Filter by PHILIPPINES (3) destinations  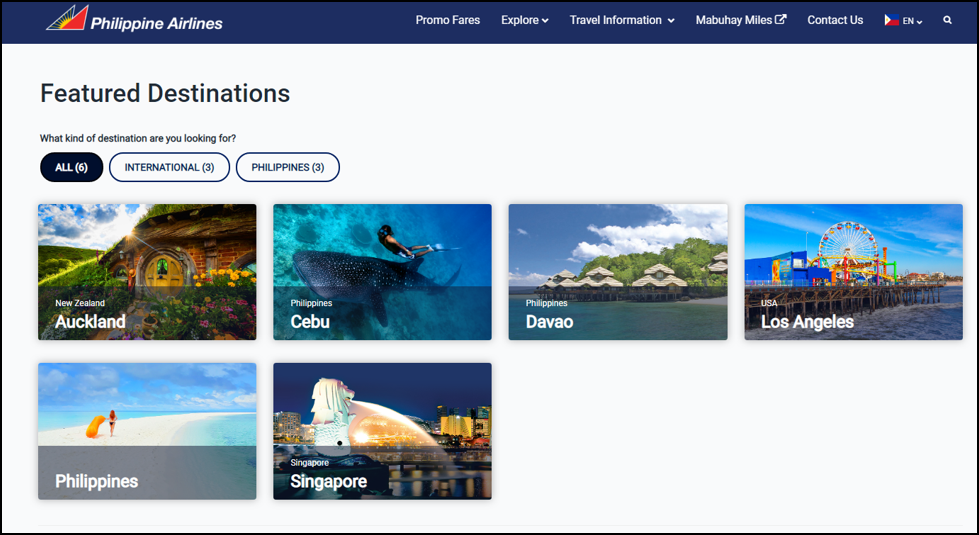[288, 167]
